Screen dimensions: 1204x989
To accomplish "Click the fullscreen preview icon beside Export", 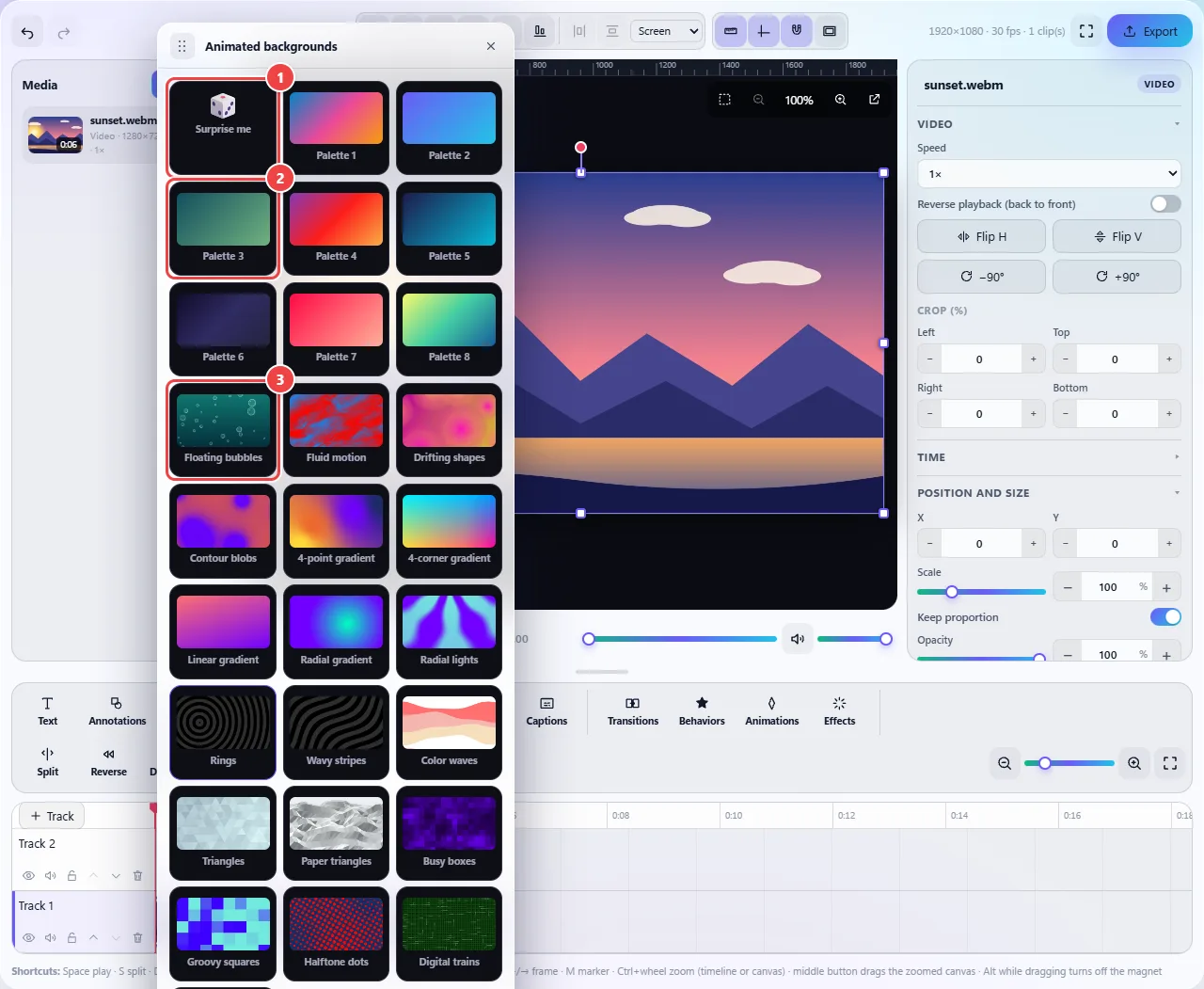I will 1086,31.
